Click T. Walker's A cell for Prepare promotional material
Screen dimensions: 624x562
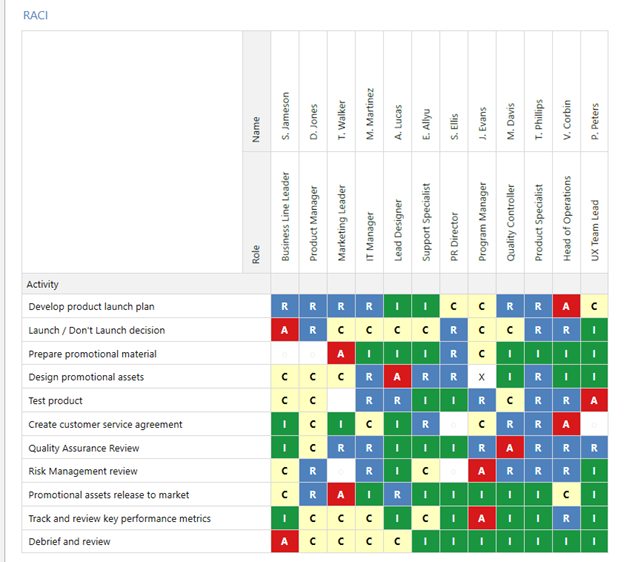pos(341,354)
